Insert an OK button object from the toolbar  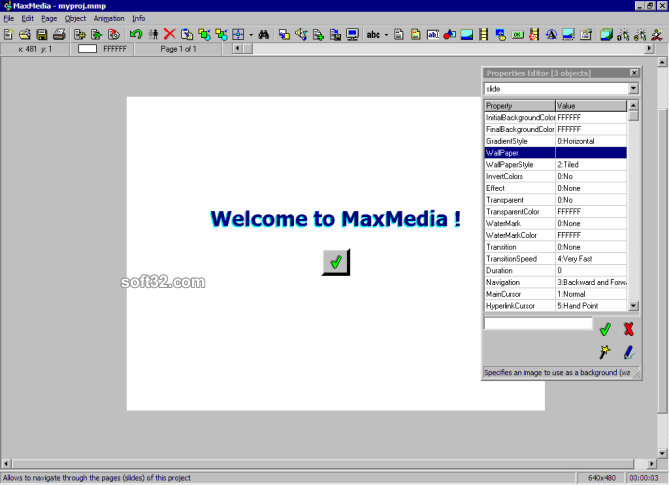(x=518, y=35)
